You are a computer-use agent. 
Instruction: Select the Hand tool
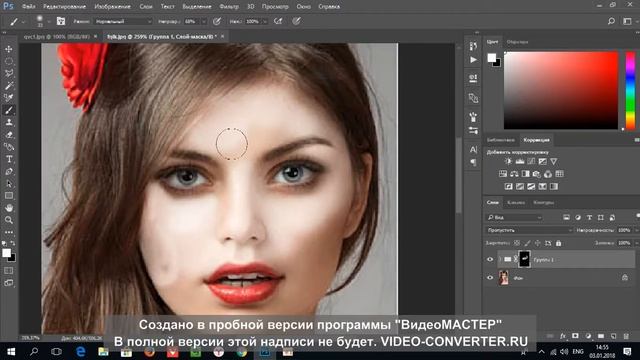pyautogui.click(x=9, y=208)
